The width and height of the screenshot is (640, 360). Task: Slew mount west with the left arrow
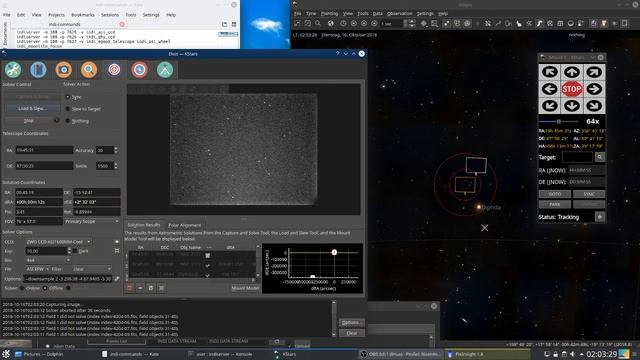tap(550, 89)
